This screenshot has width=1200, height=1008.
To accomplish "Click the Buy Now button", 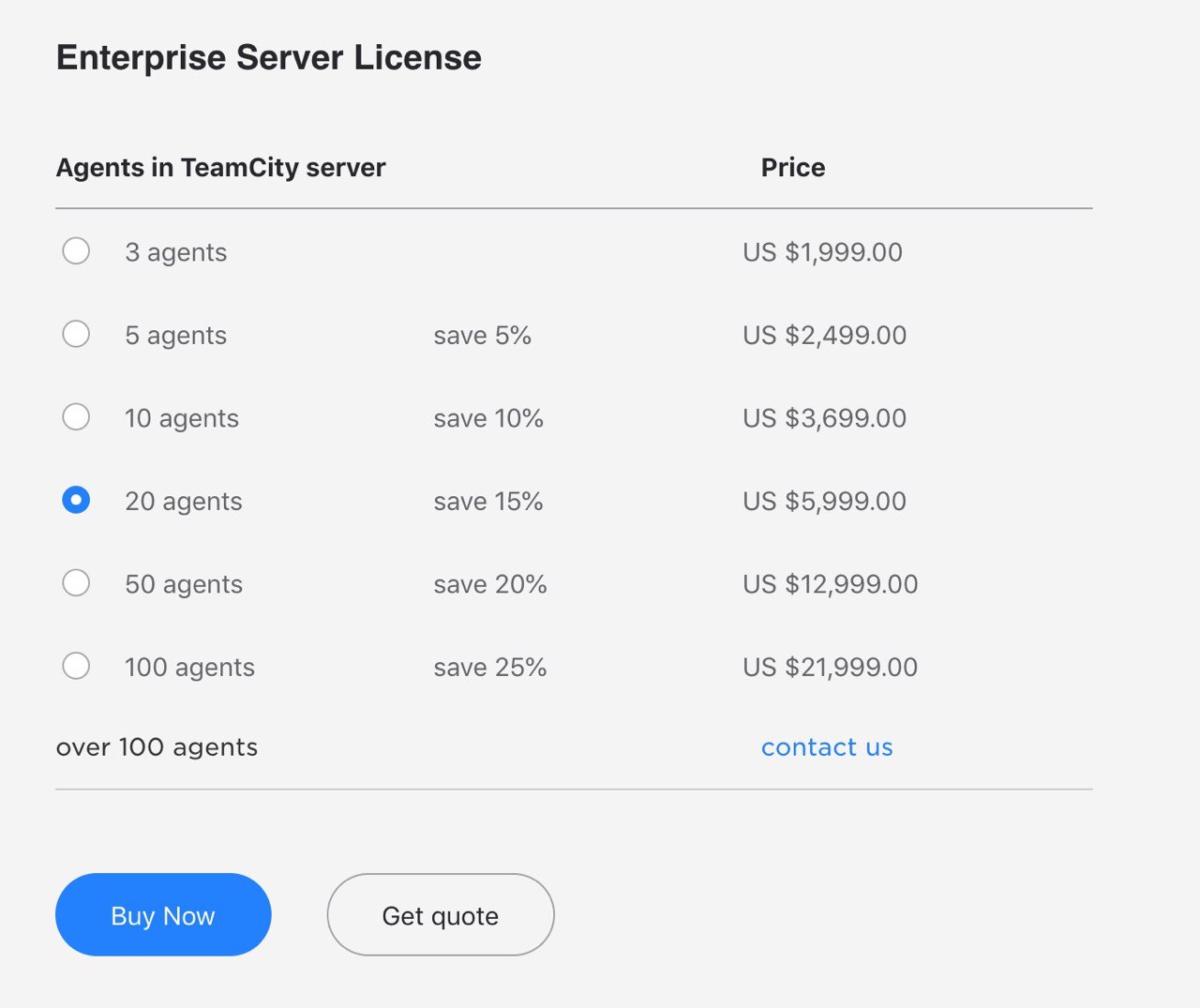I will pos(163,915).
